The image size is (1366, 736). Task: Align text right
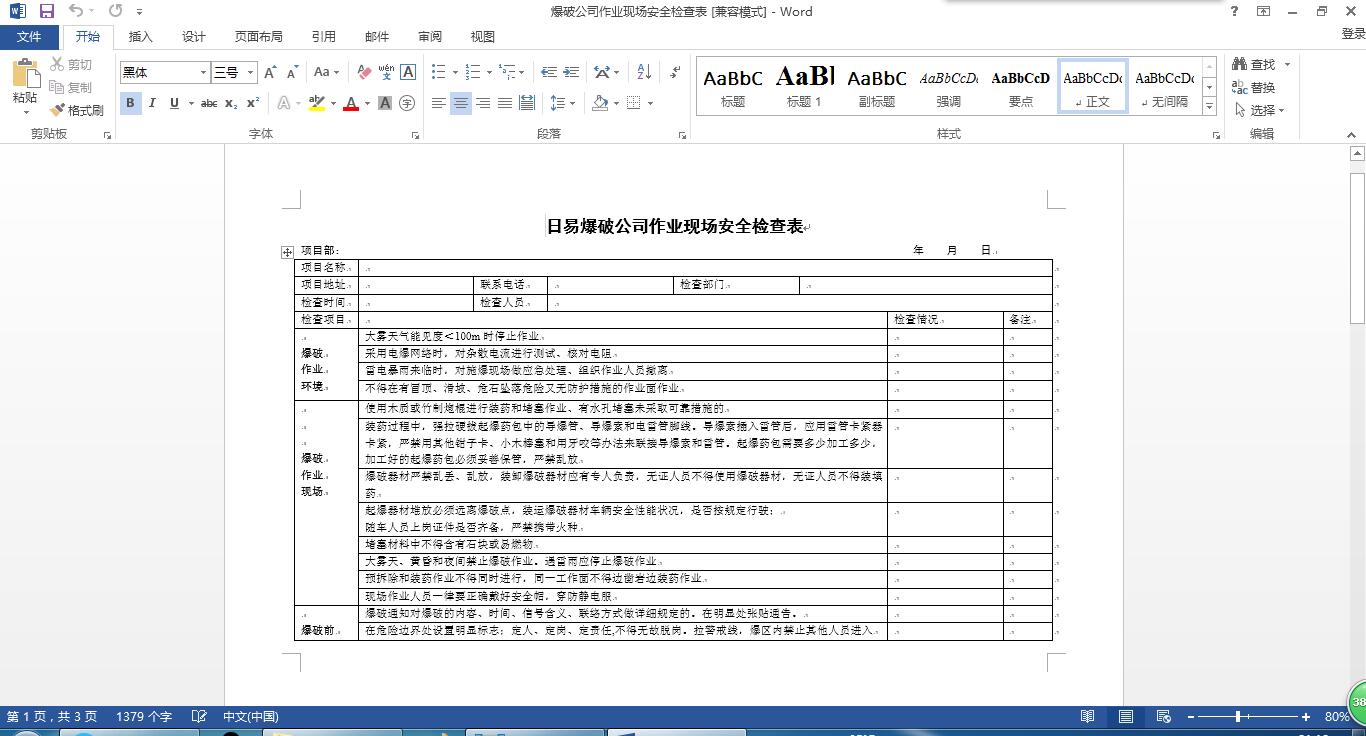(x=483, y=103)
